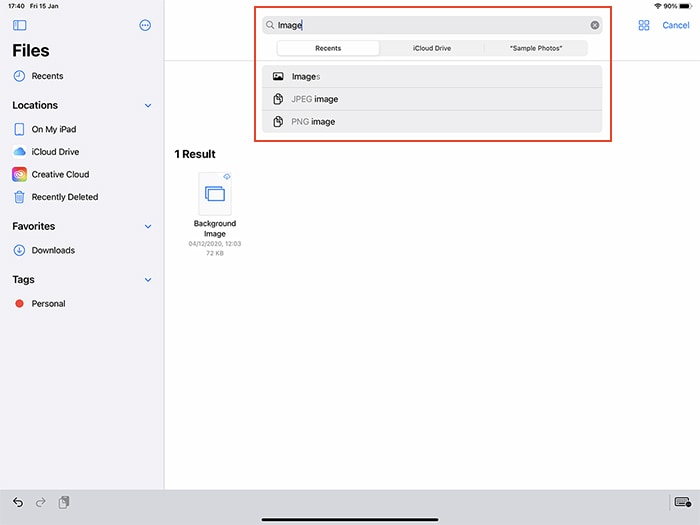Image resolution: width=700 pixels, height=525 pixels.
Task: Cancel the search
Action: coord(676,25)
